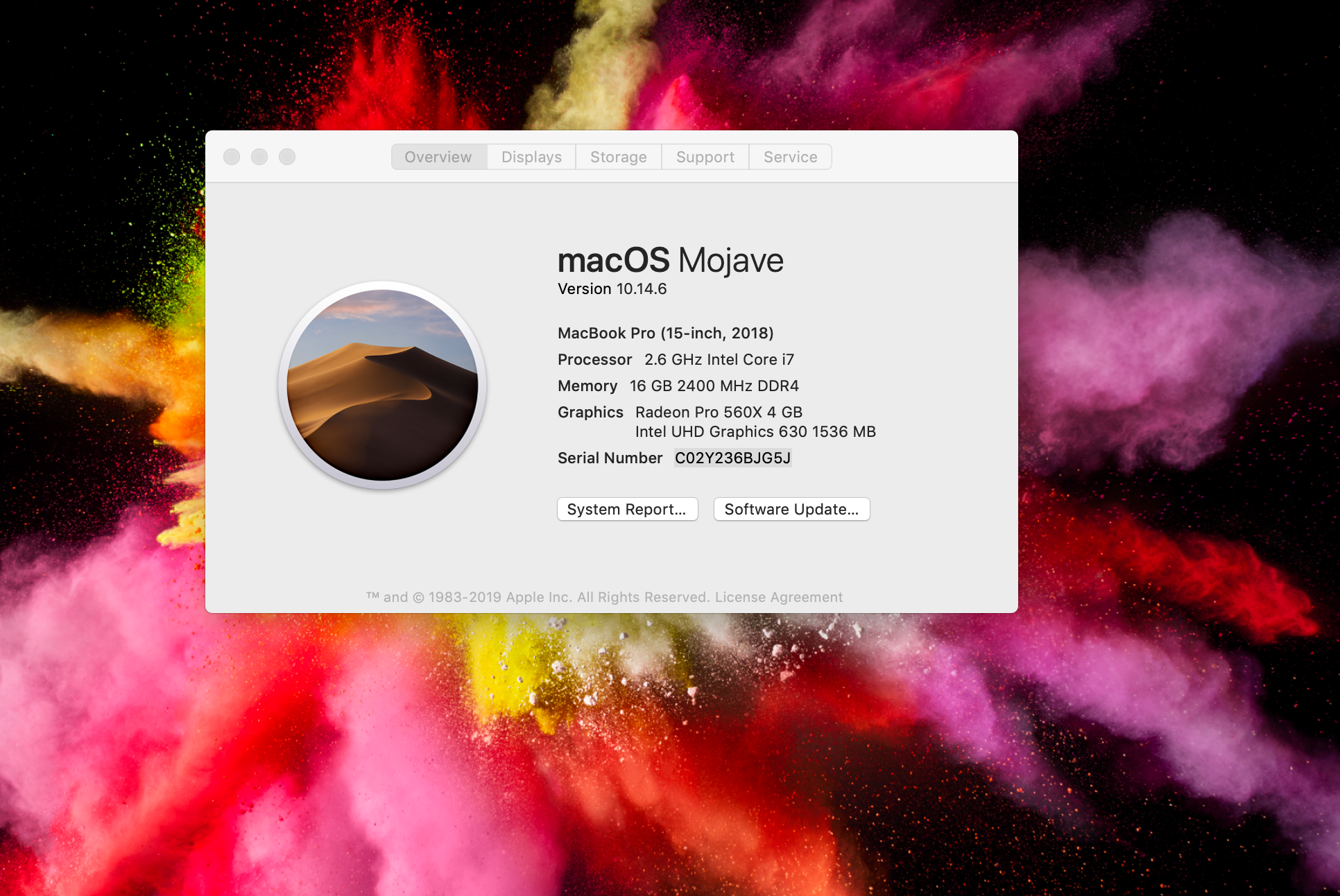Click the Software Update button

coord(791,509)
